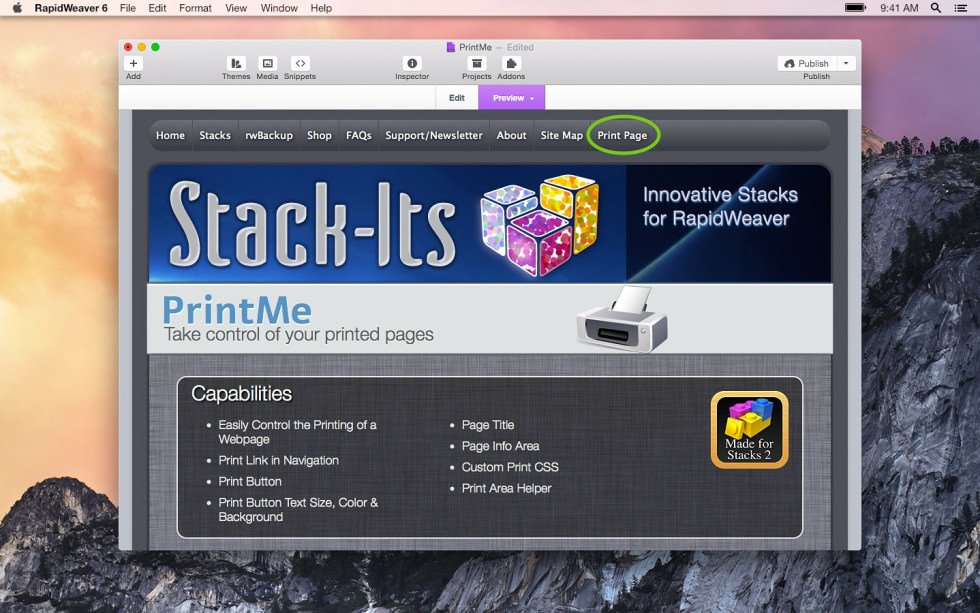Image resolution: width=980 pixels, height=613 pixels.
Task: Click 'Take control of your printed pages'
Action: [299, 334]
